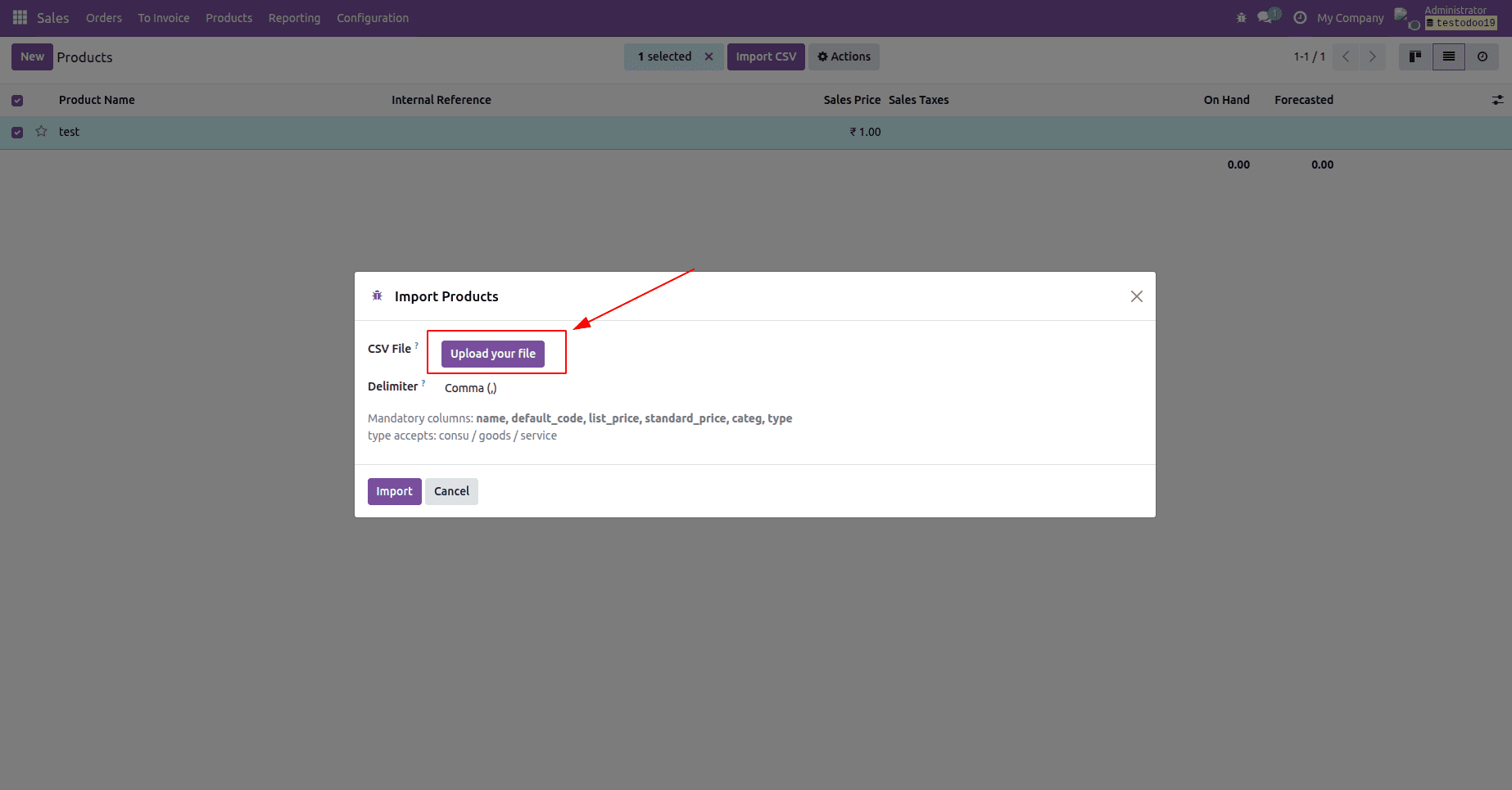Click the Import button in dialog
The width and height of the screenshot is (1512, 790).
click(394, 491)
